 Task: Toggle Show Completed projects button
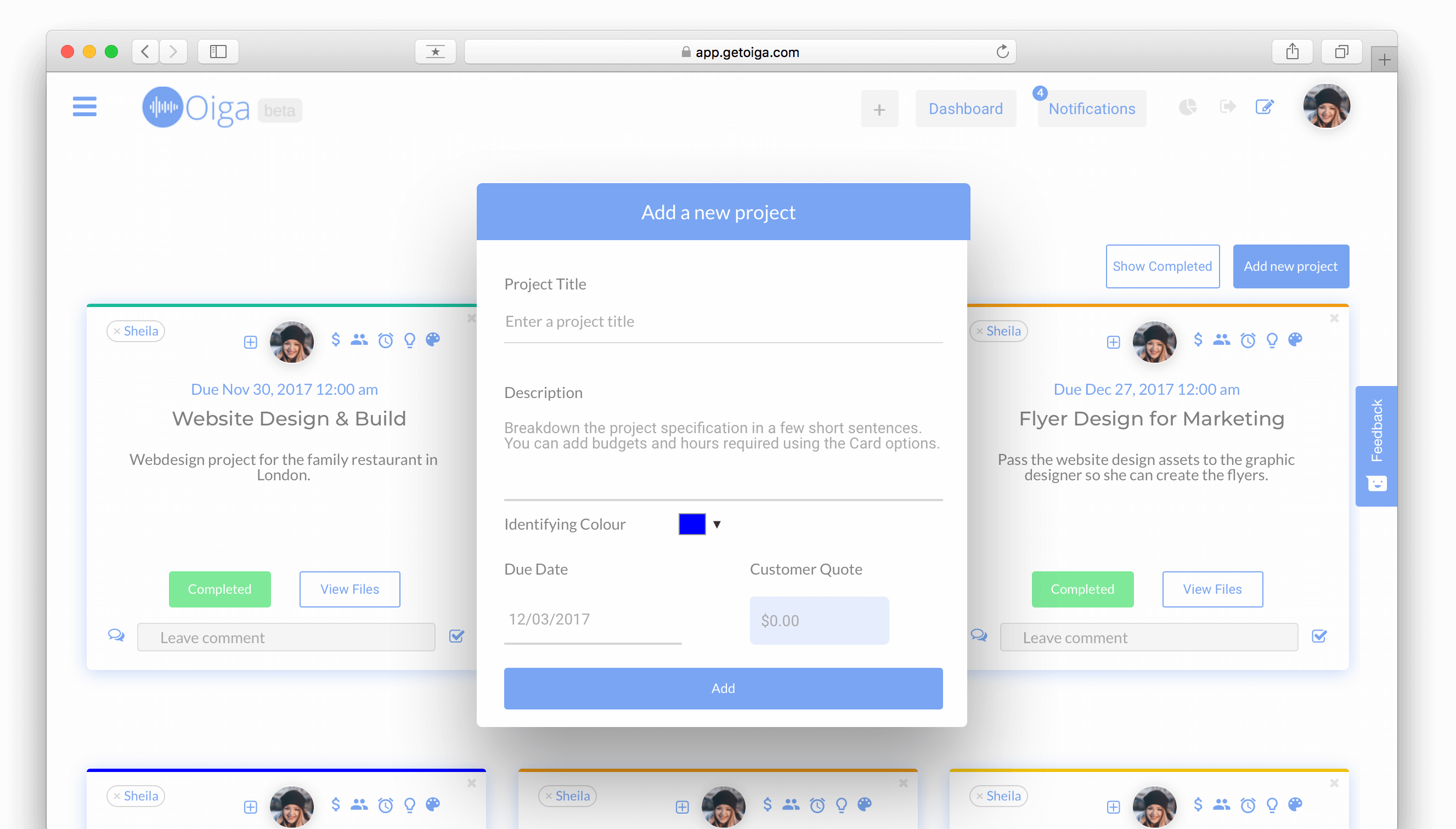pos(1162,266)
